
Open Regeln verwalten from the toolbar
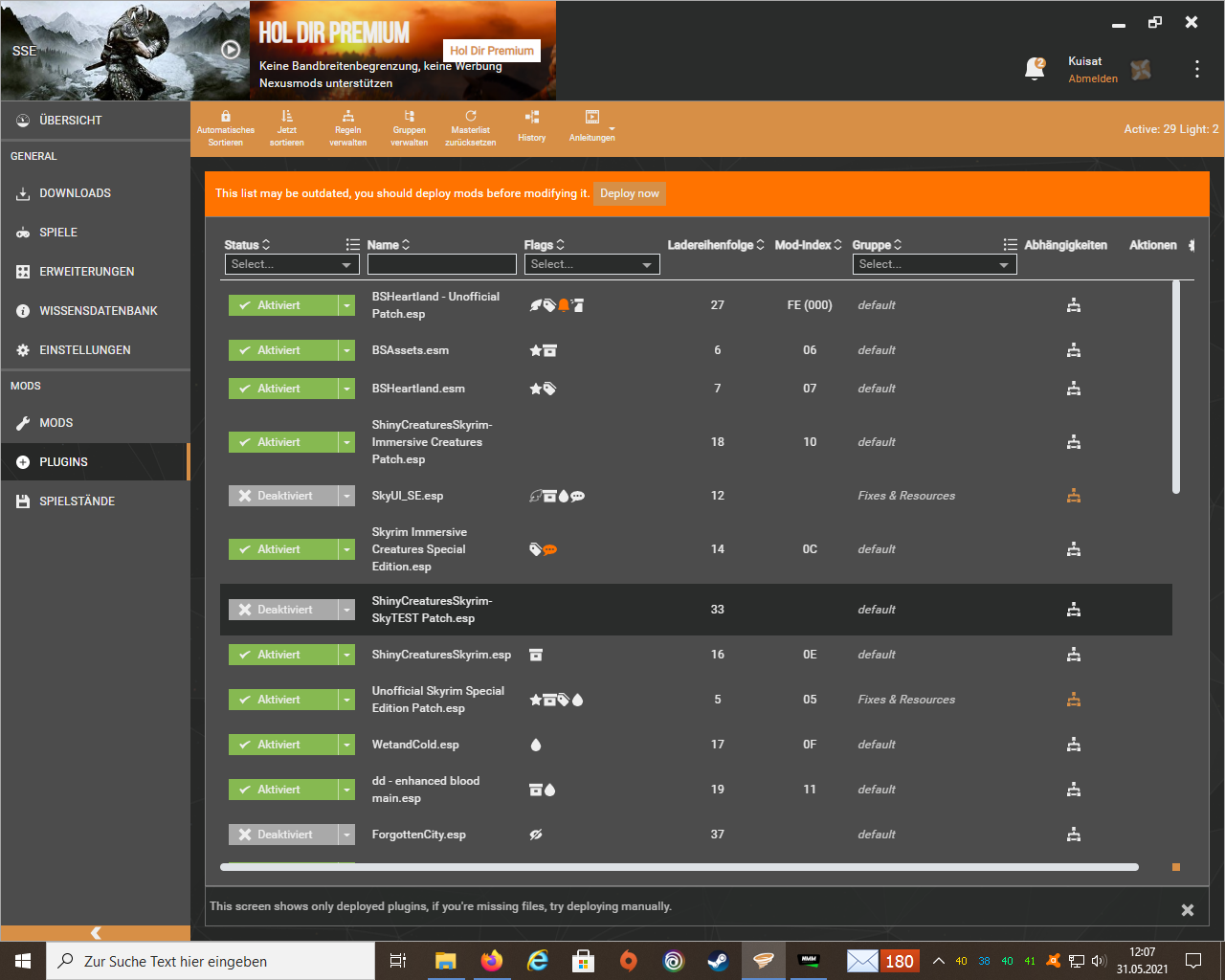point(348,117)
